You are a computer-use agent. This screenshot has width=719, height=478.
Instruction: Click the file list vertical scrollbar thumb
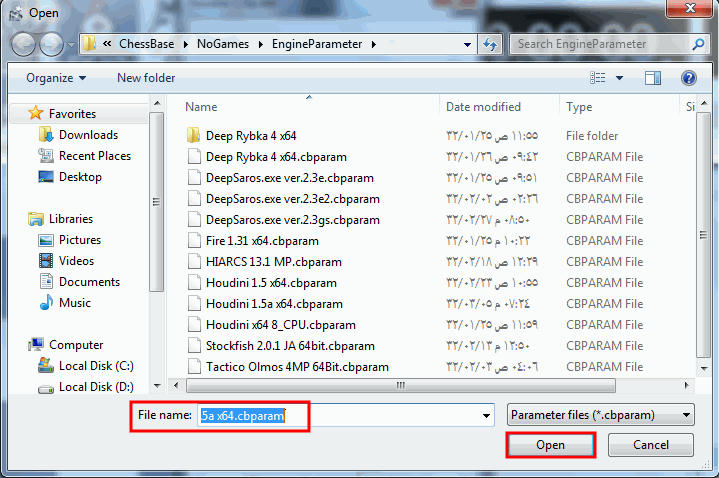click(x=703, y=235)
